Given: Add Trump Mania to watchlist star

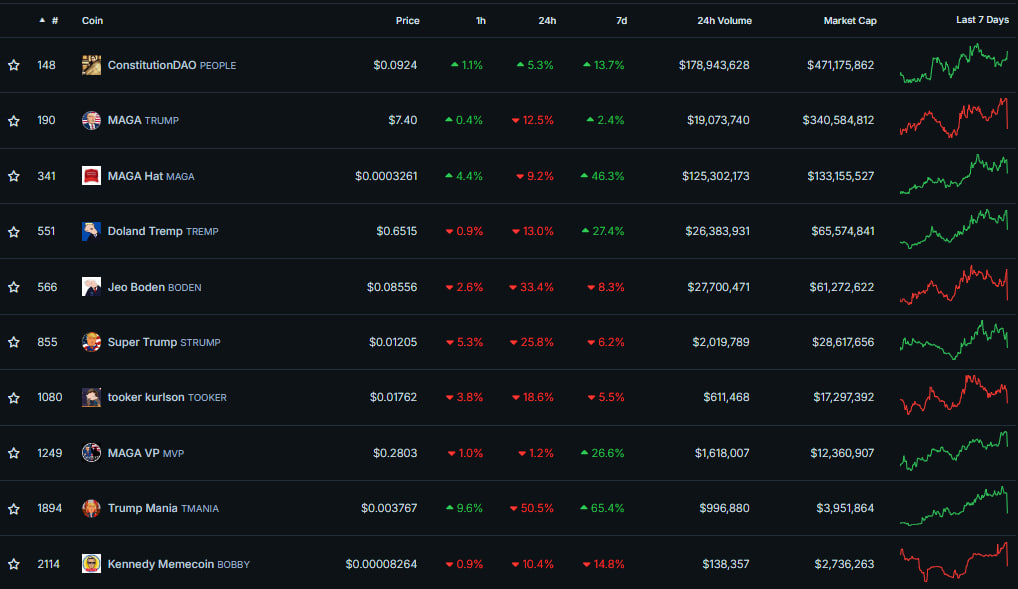Looking at the screenshot, I should coord(14,508).
